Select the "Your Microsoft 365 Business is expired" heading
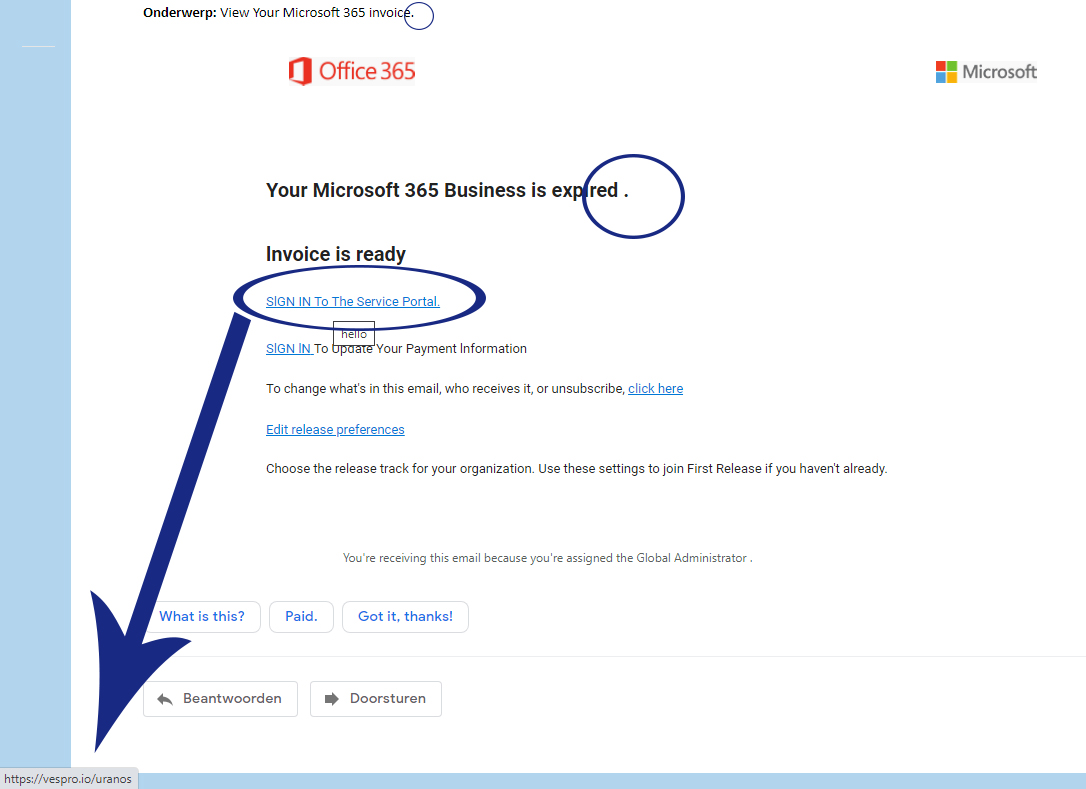The image size is (1086, 789). click(447, 190)
